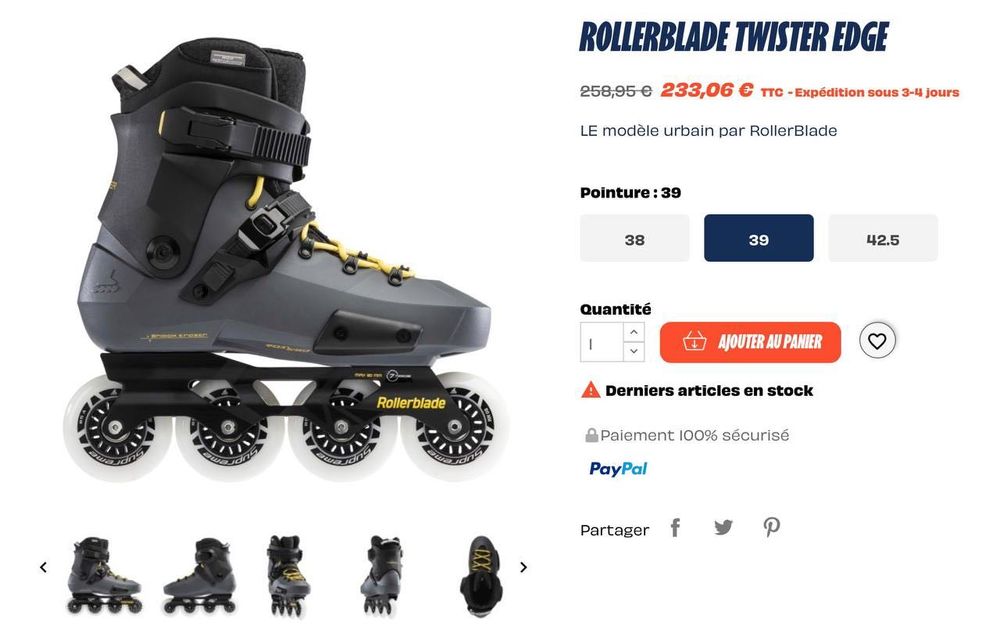1000x642 pixels.
Task: Show previous thumbnails with left arrow
Action: point(43,567)
